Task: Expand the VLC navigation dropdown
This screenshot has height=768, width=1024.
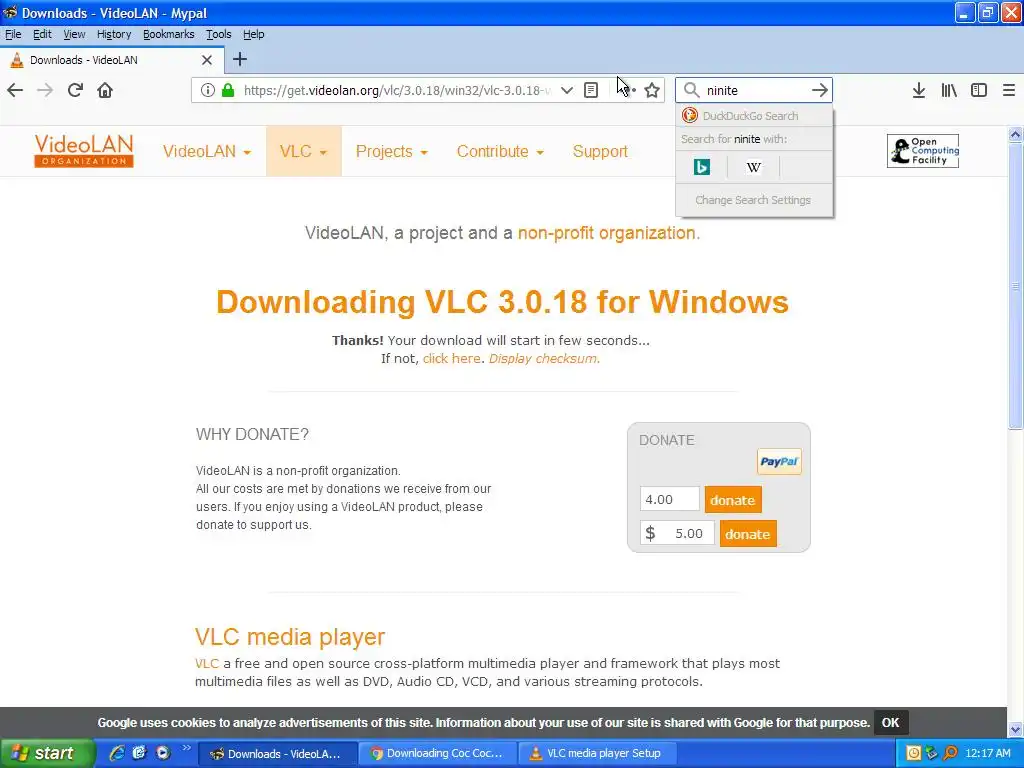Action: (303, 152)
